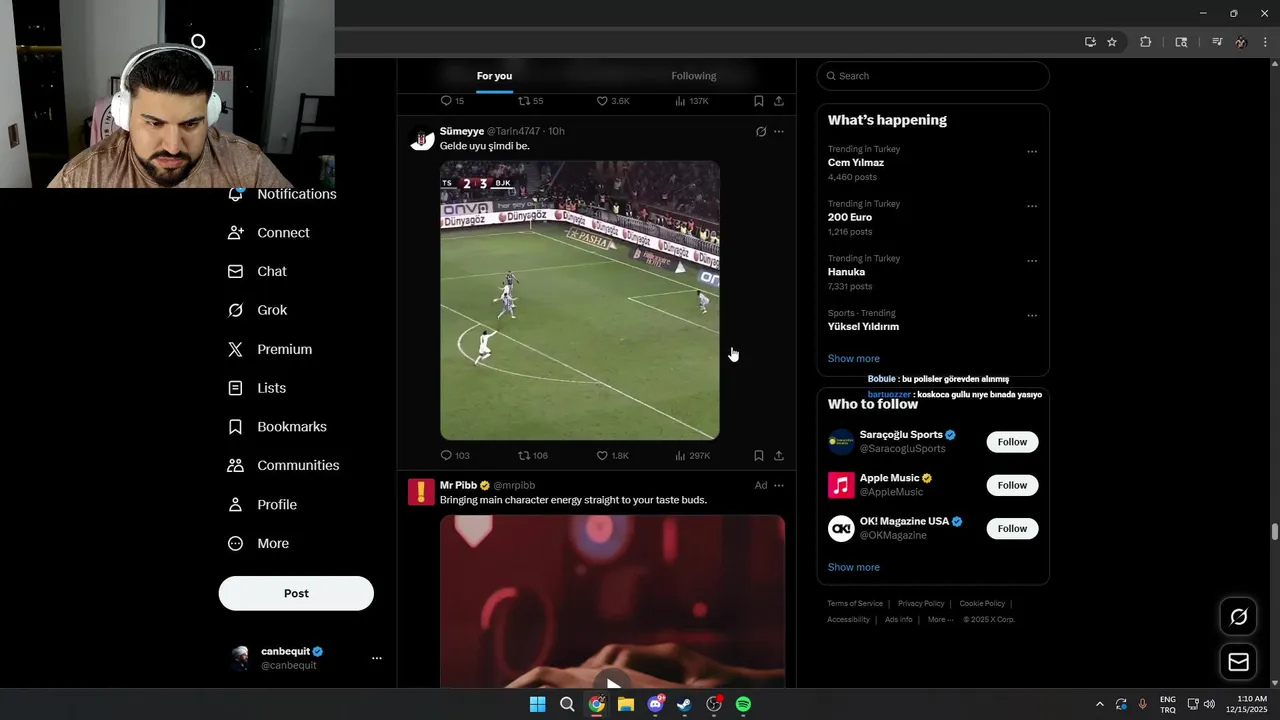
Task: Open Notifications in the left sidebar
Action: click(282, 194)
